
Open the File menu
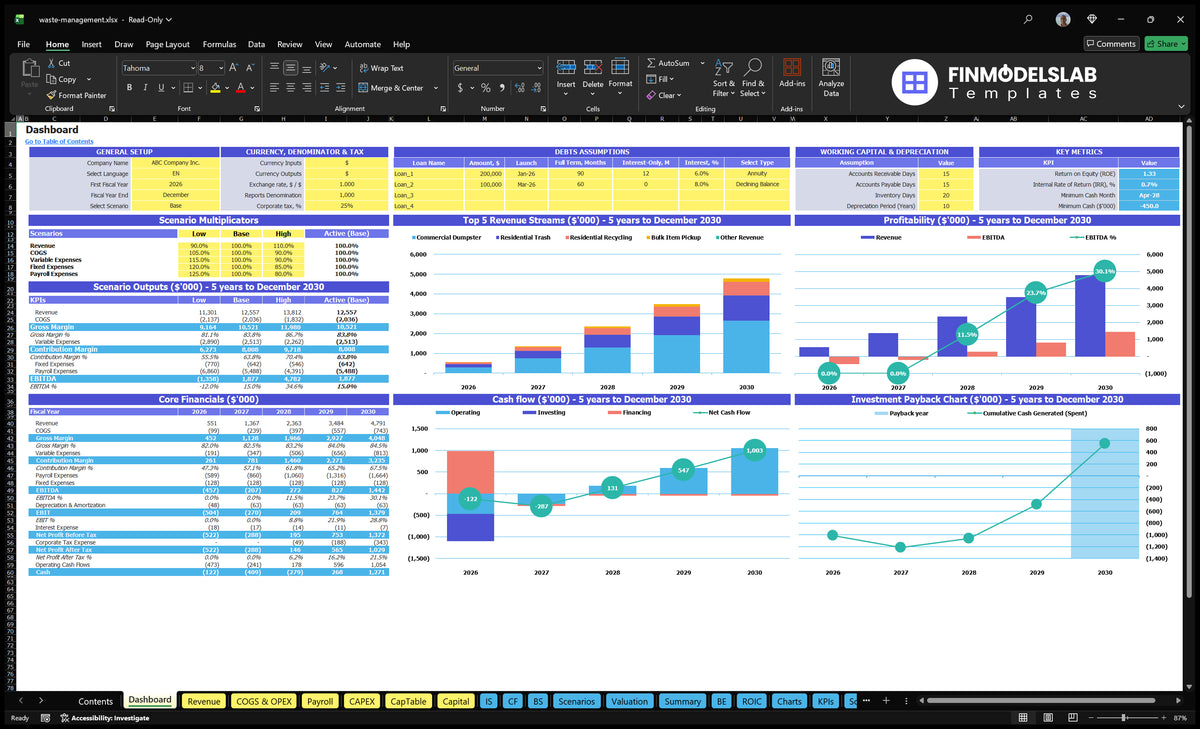23,44
